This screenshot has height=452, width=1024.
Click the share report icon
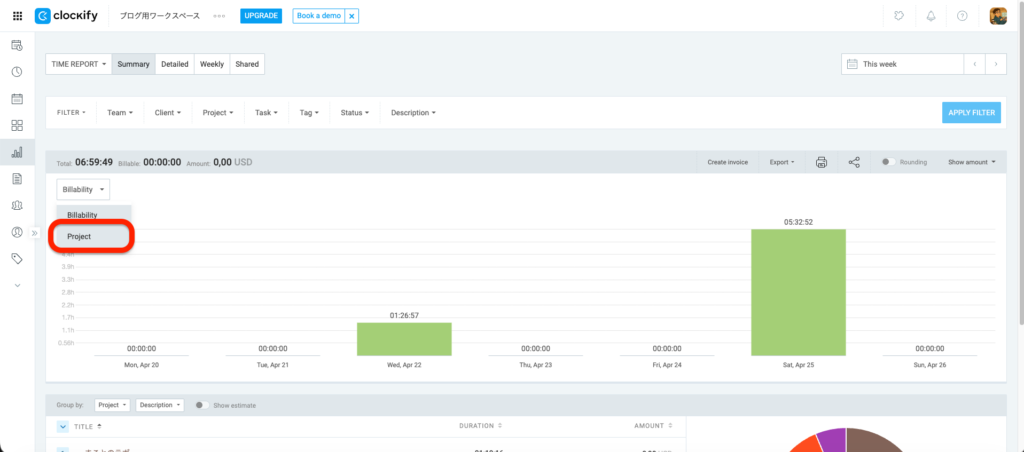pyautogui.click(x=854, y=162)
